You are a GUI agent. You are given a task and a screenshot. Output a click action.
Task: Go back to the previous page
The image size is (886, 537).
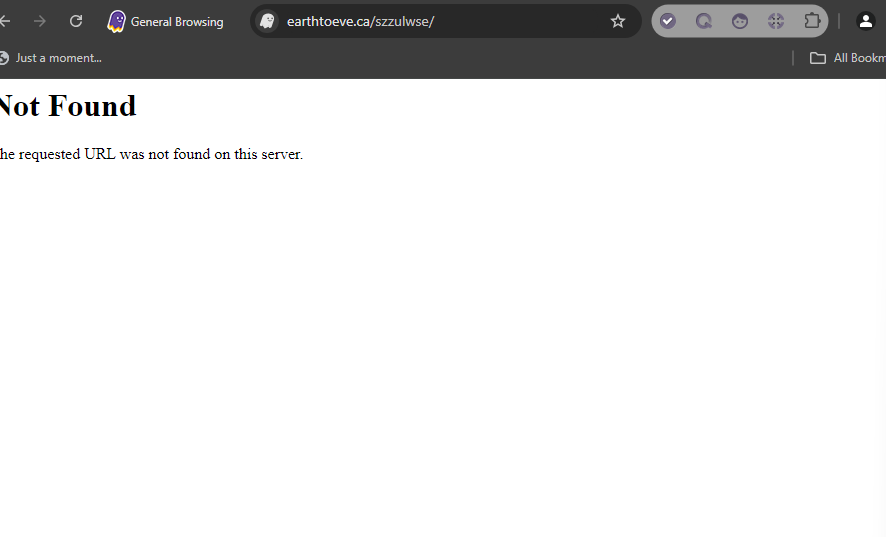[x=5, y=21]
